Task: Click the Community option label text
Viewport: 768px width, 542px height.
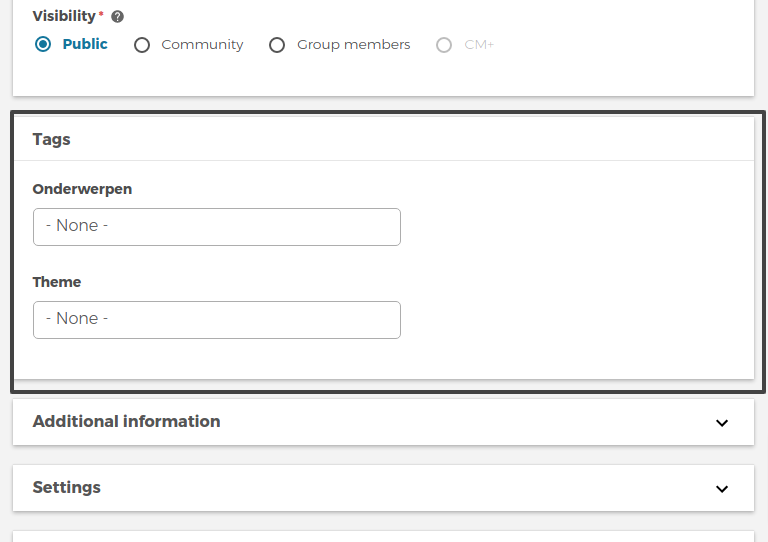Action: [x=202, y=45]
